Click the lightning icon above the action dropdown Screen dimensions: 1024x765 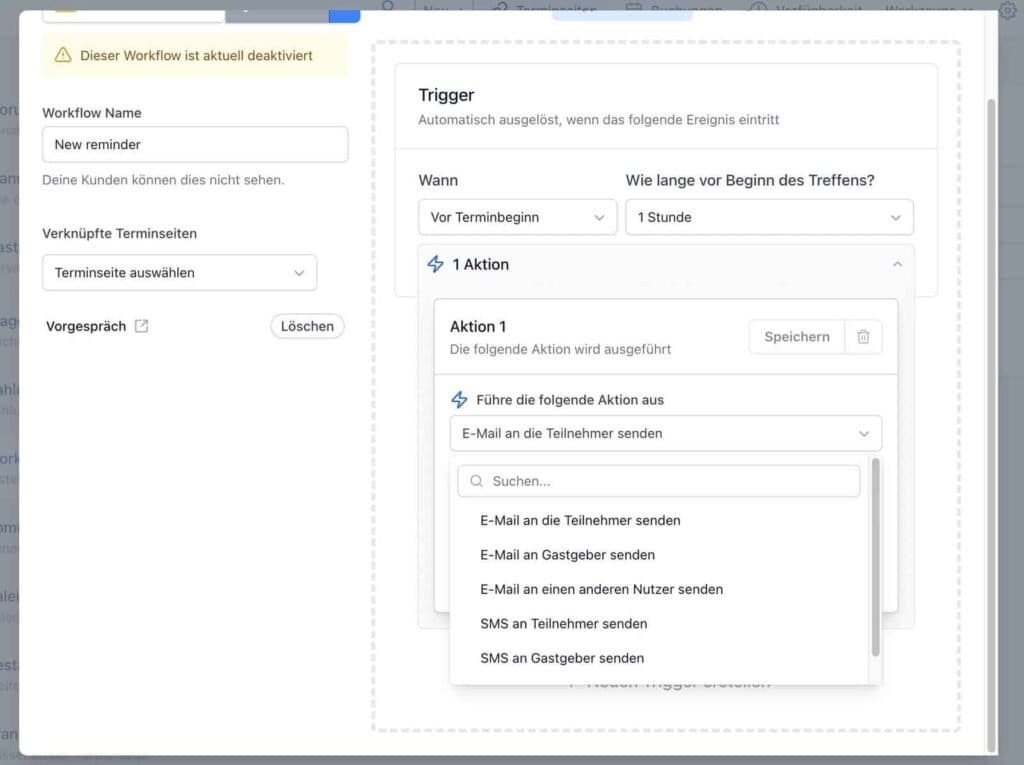(x=459, y=399)
